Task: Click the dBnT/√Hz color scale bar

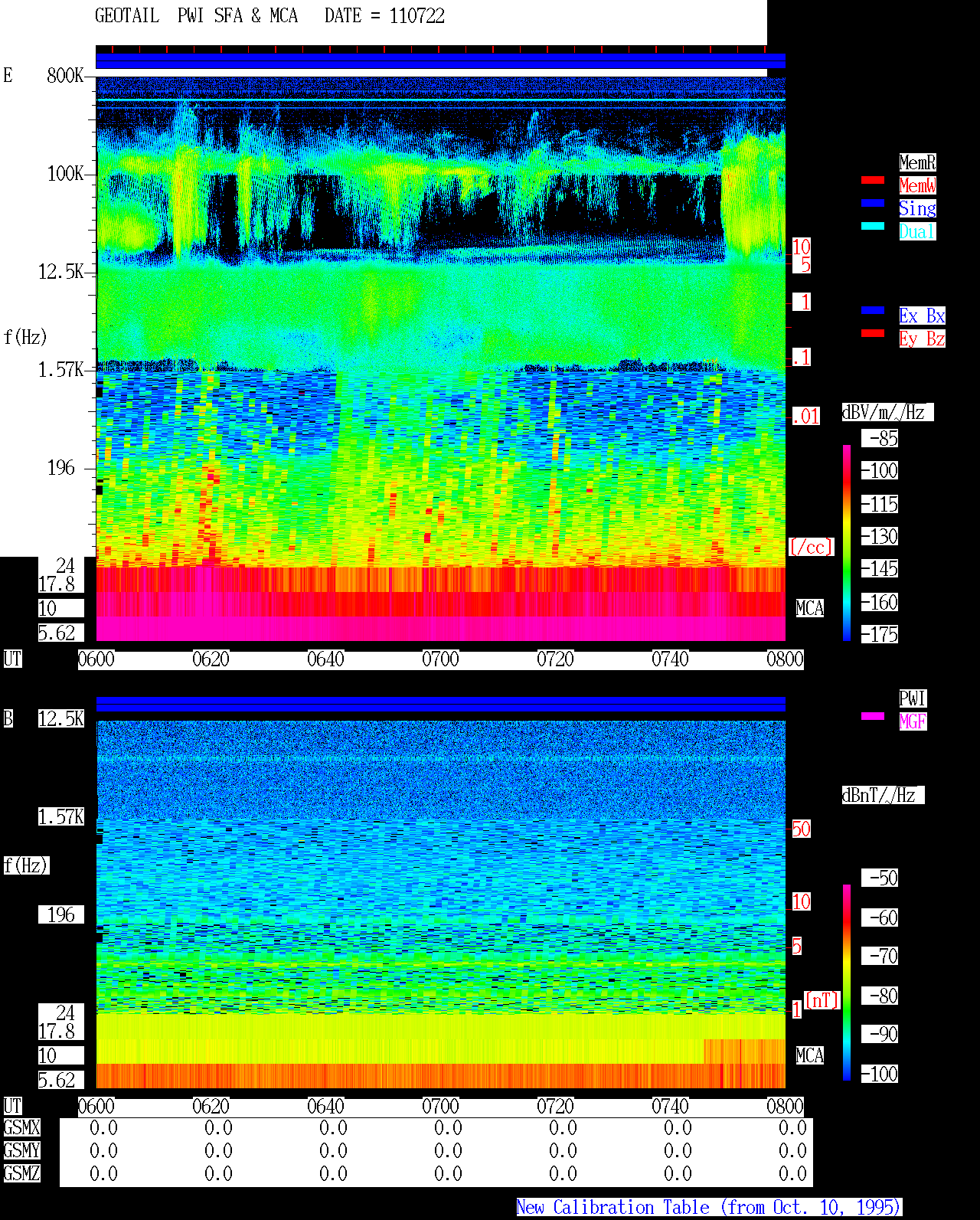Action: coord(847,983)
